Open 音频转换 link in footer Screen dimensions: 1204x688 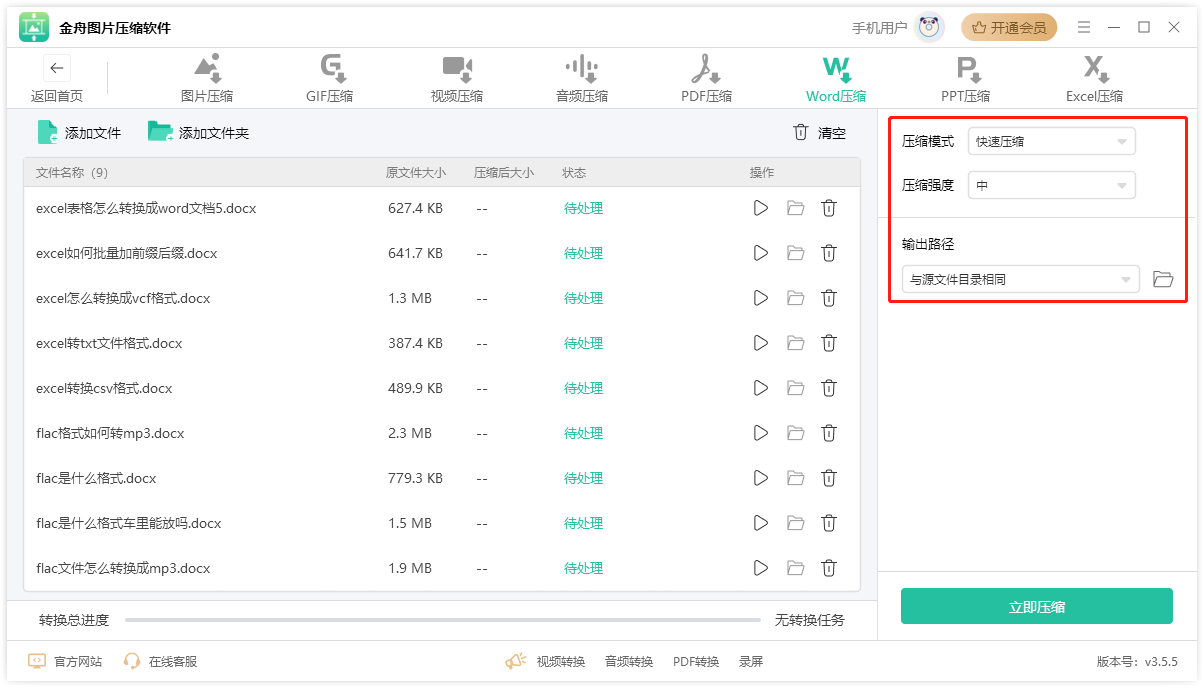[x=629, y=661]
